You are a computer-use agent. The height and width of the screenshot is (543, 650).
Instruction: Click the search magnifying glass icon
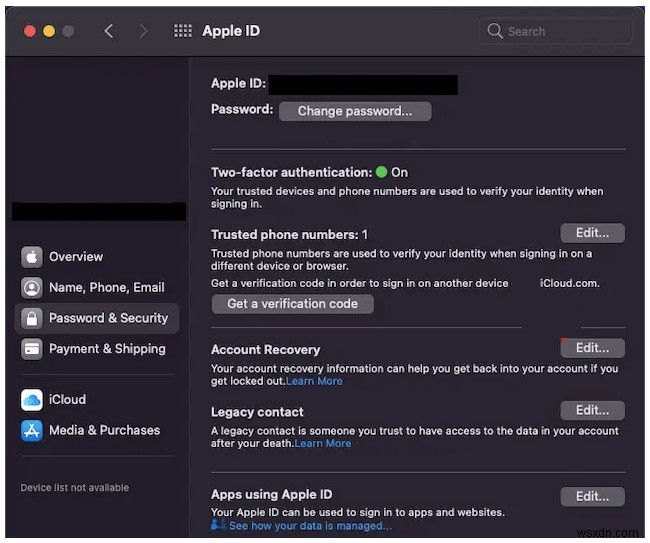click(x=495, y=31)
